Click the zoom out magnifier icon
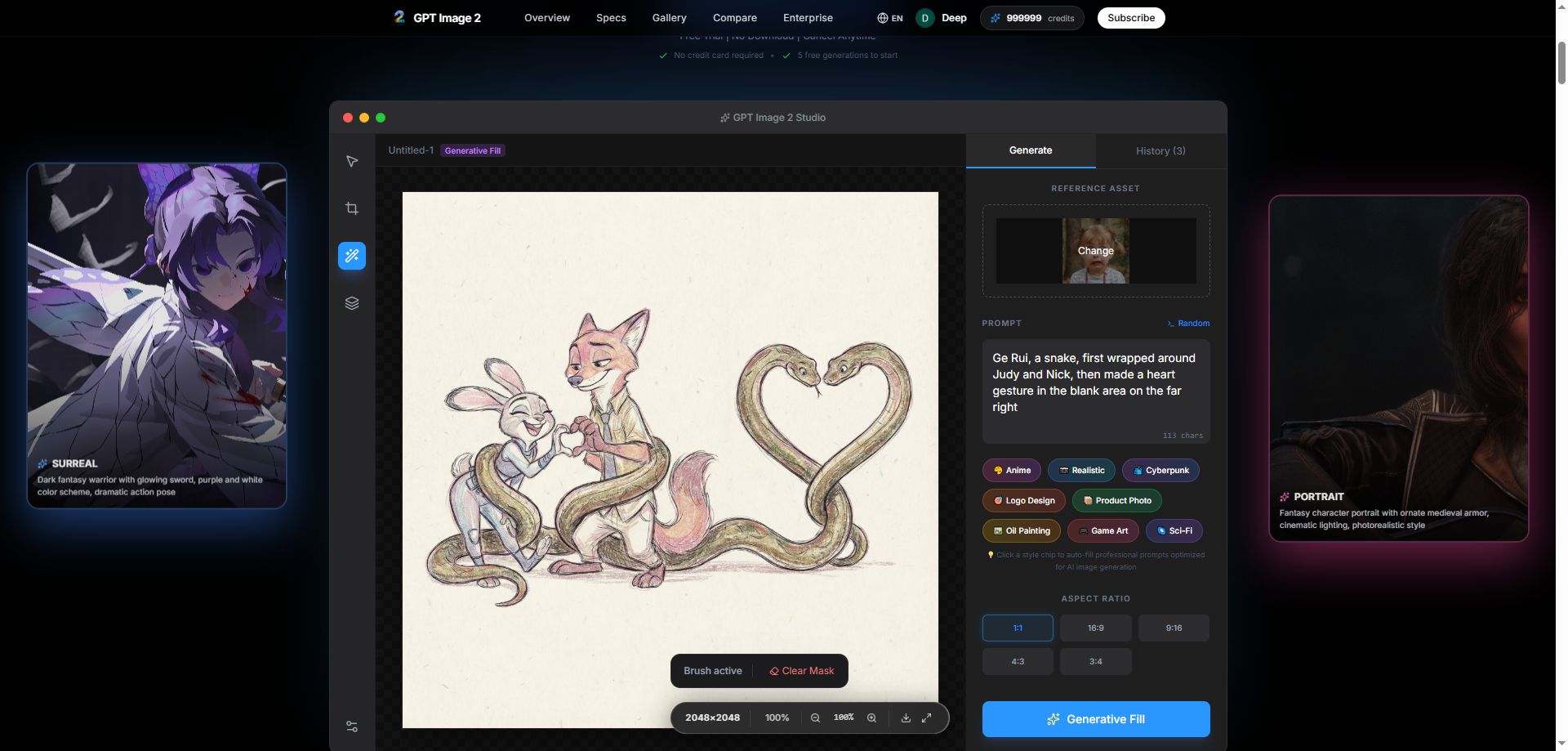The width and height of the screenshot is (1568, 751). pos(815,717)
